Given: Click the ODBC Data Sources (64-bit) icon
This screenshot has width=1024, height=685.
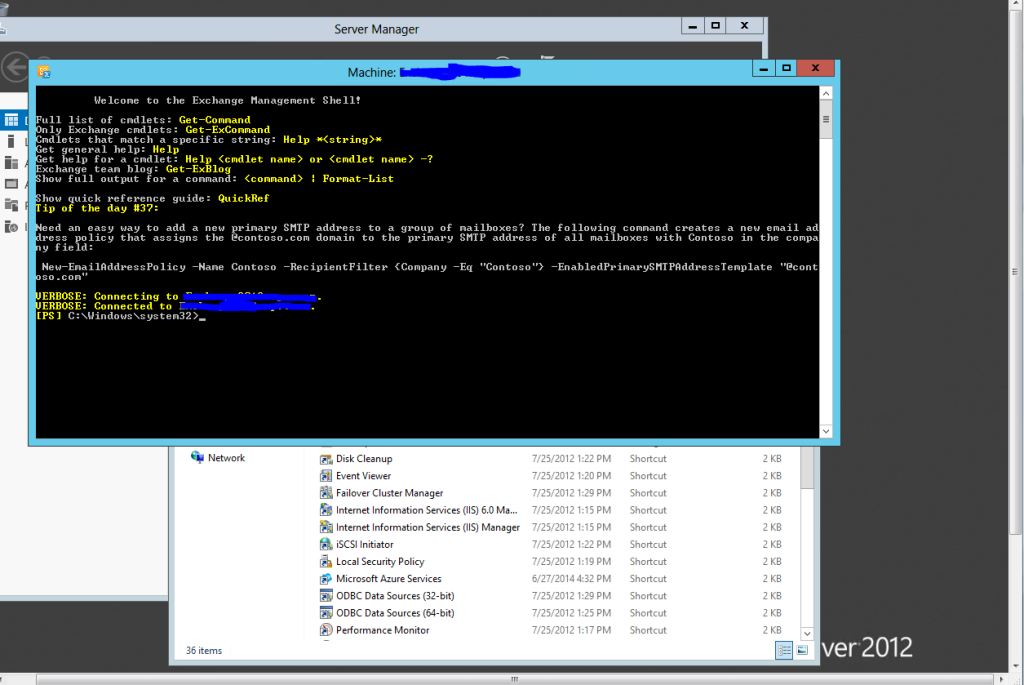Looking at the screenshot, I should point(326,613).
